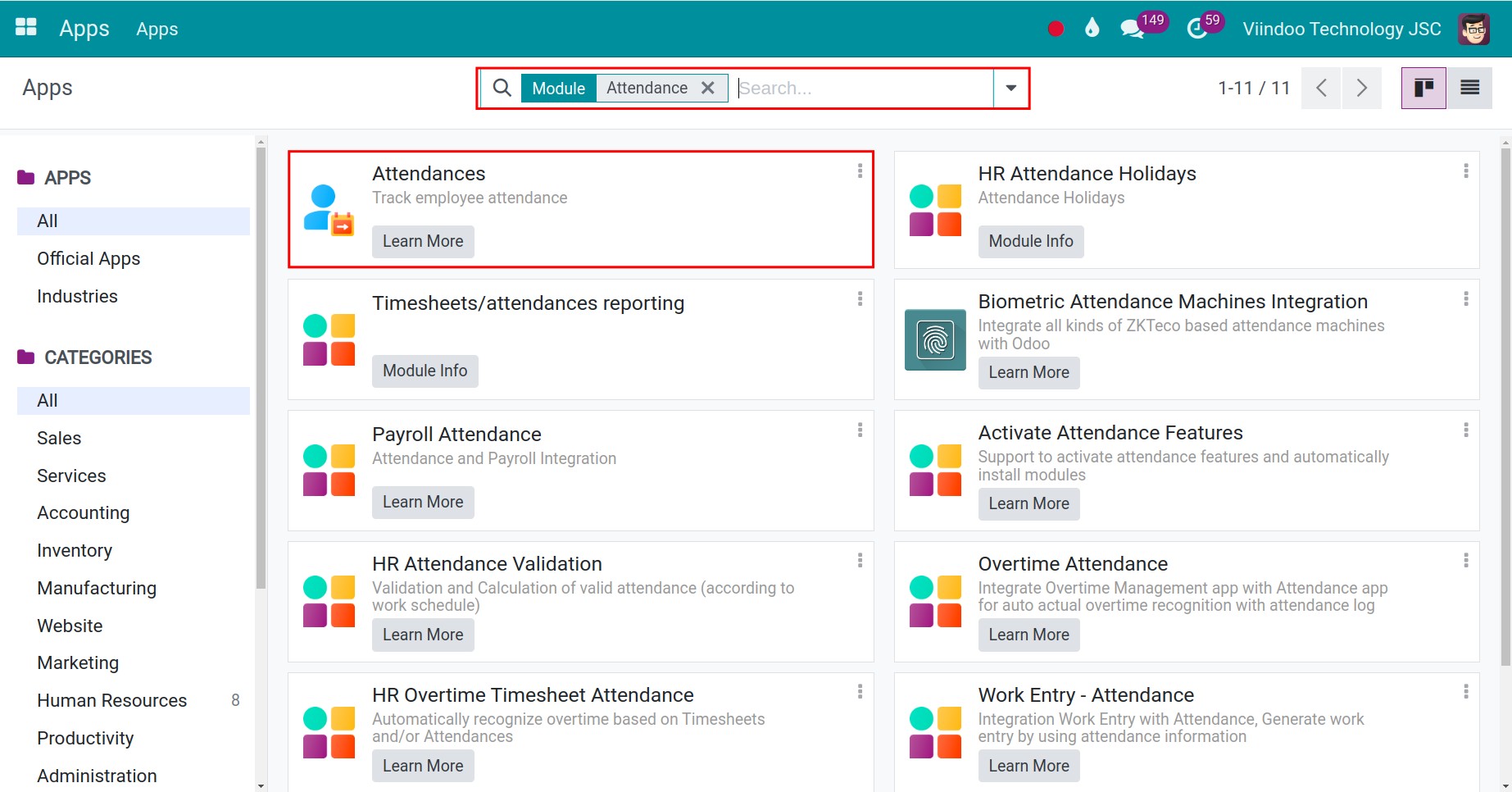This screenshot has width=1512, height=792.
Task: Open activities clock icon with 59 badge
Action: (x=1197, y=29)
